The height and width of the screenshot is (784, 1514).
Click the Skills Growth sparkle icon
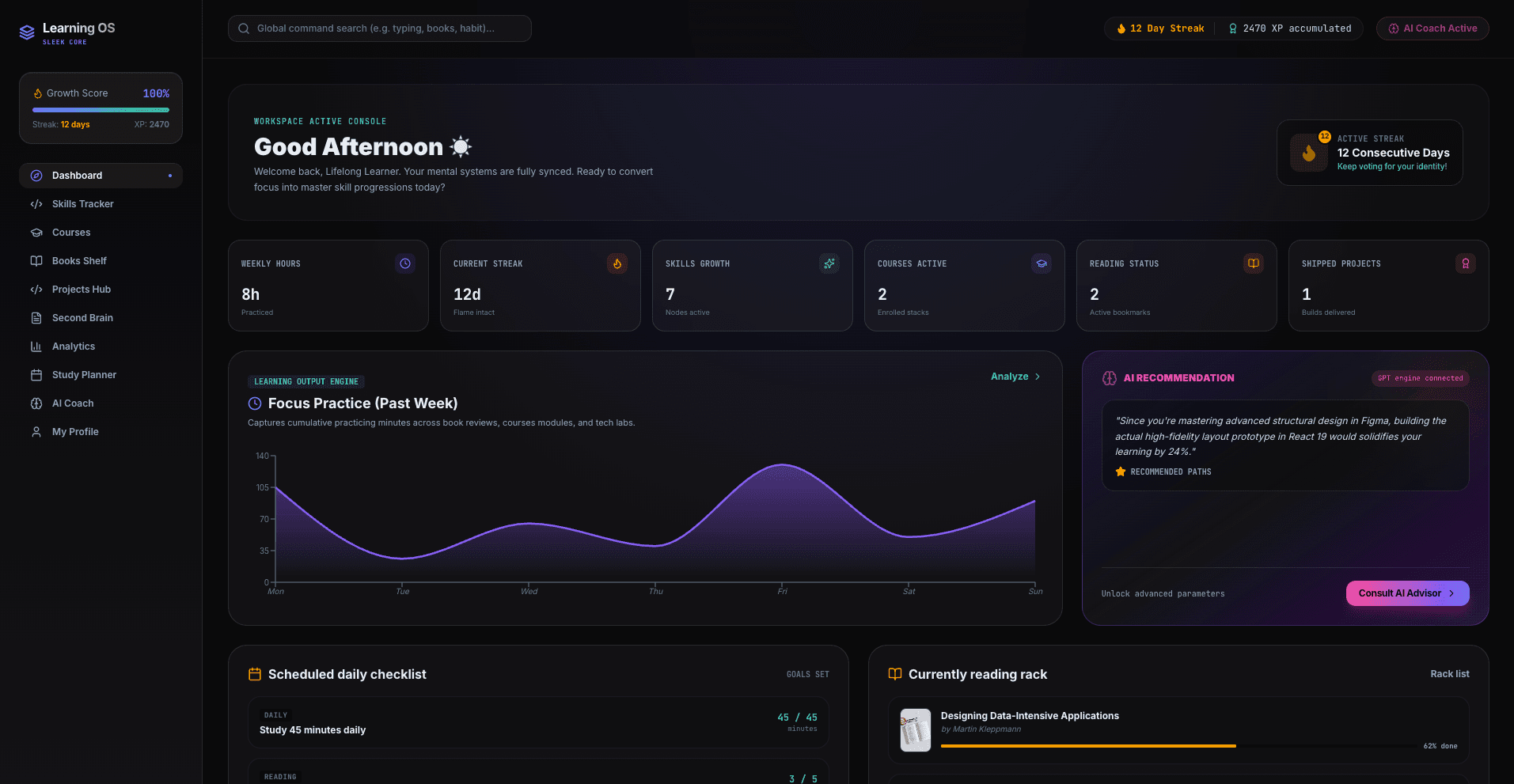[x=829, y=263]
